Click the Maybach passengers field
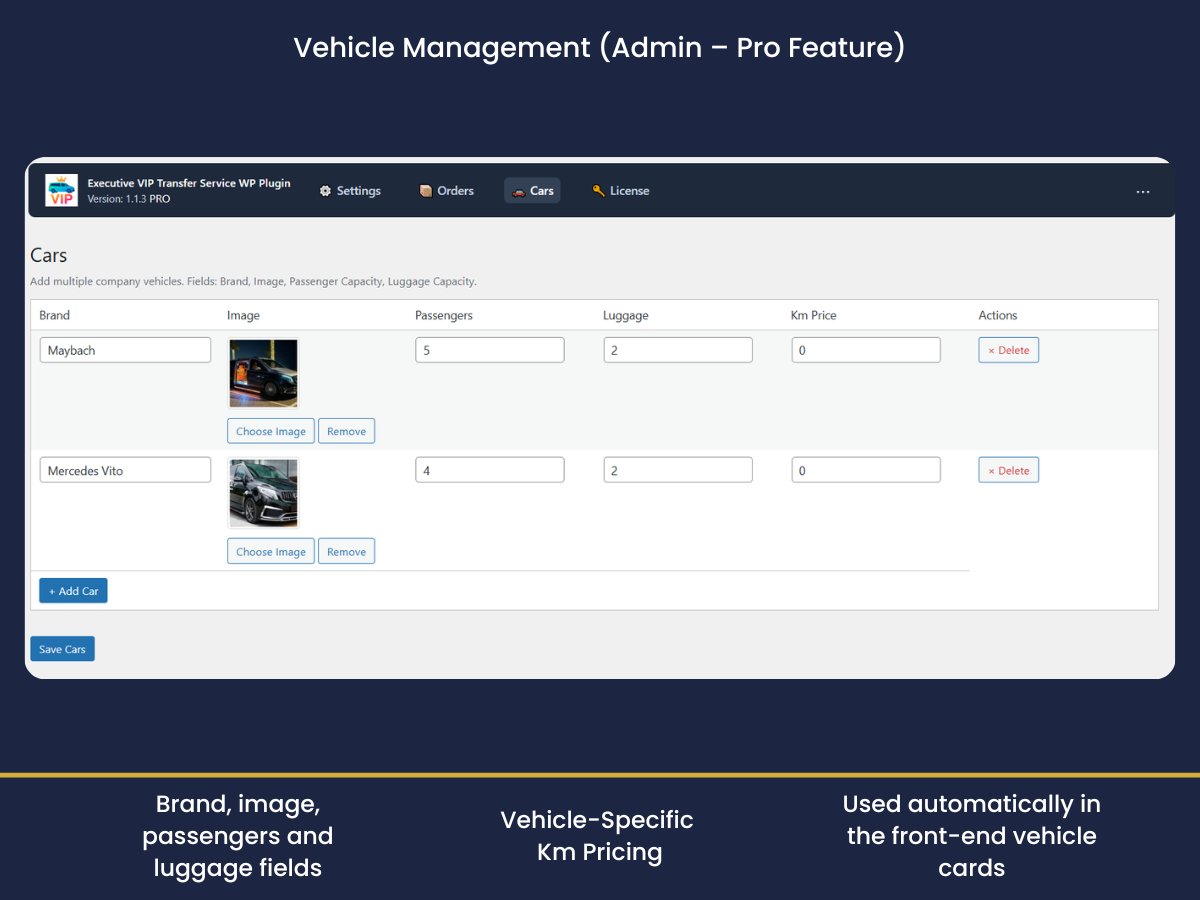Viewport: 1200px width, 900px height. [489, 350]
